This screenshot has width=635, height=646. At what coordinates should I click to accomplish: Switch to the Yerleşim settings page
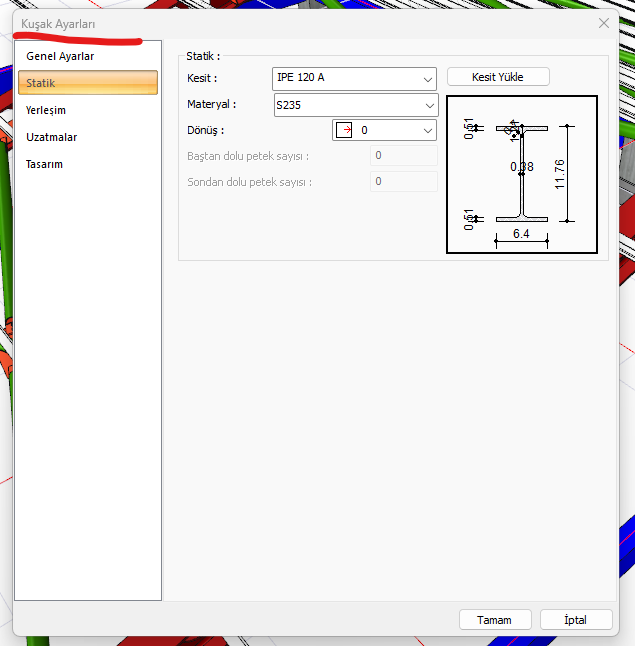click(46, 110)
